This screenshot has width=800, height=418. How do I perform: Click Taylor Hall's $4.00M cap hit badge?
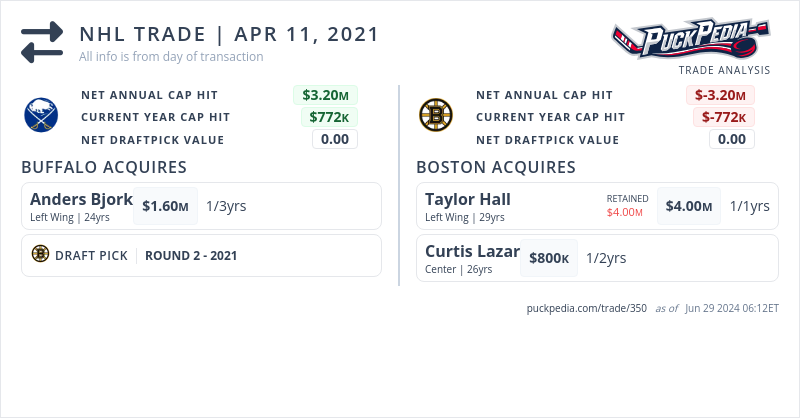click(x=689, y=206)
